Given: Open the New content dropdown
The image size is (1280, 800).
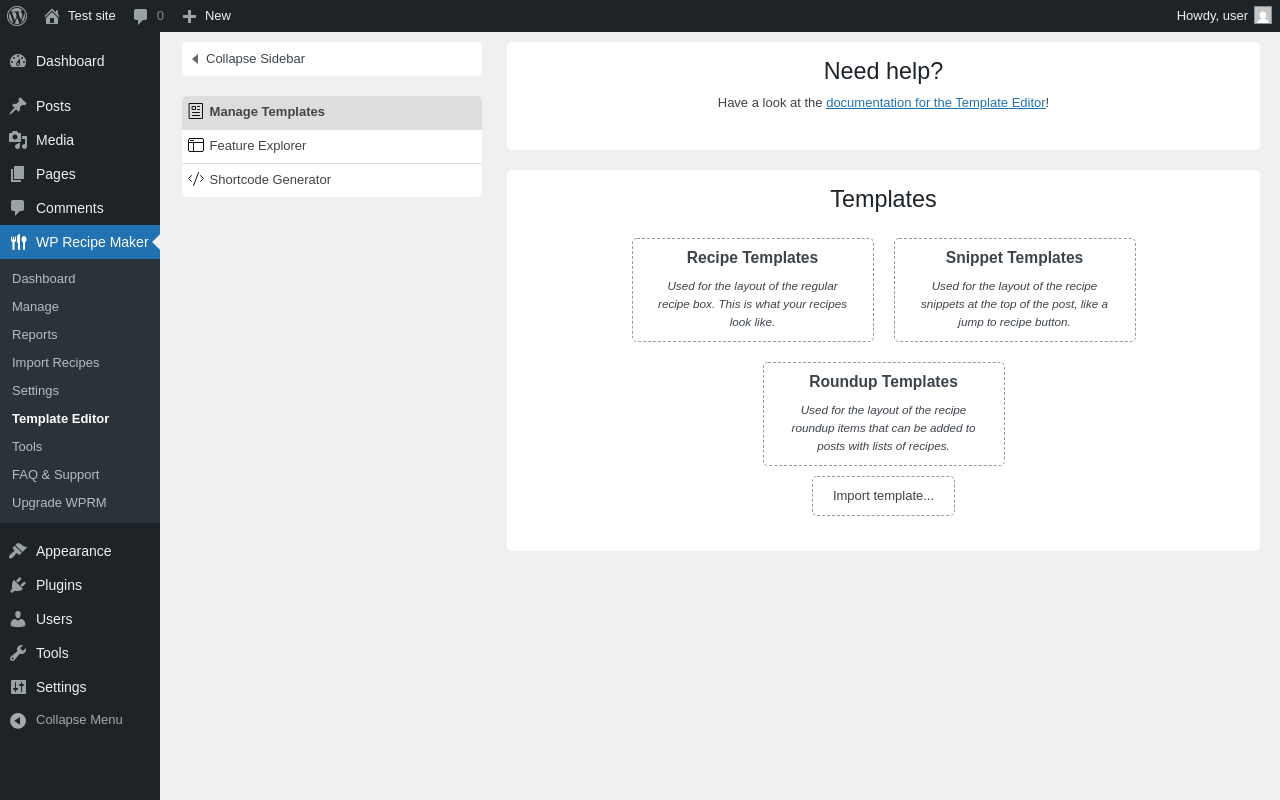Looking at the screenshot, I should [x=207, y=16].
